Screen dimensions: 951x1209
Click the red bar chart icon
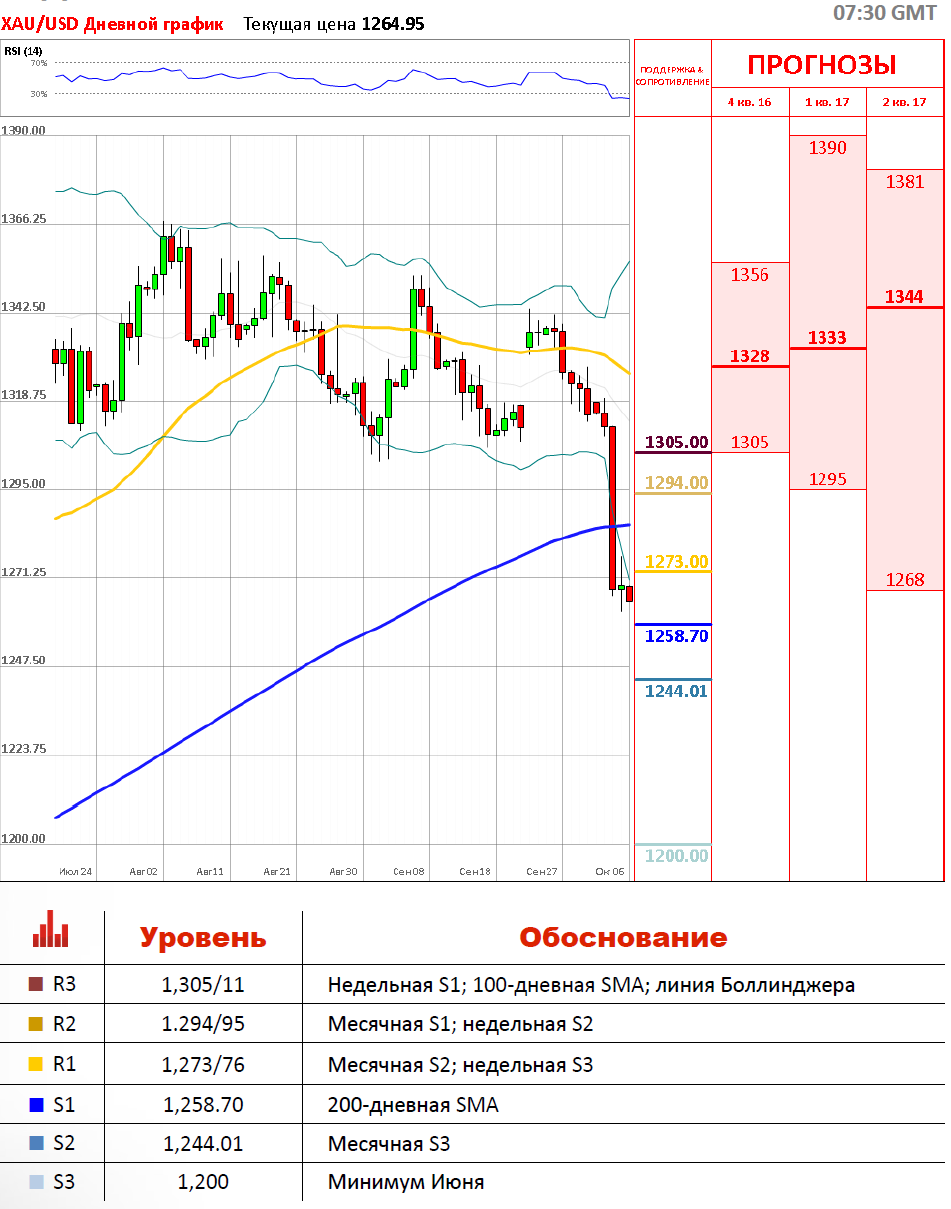(50, 930)
